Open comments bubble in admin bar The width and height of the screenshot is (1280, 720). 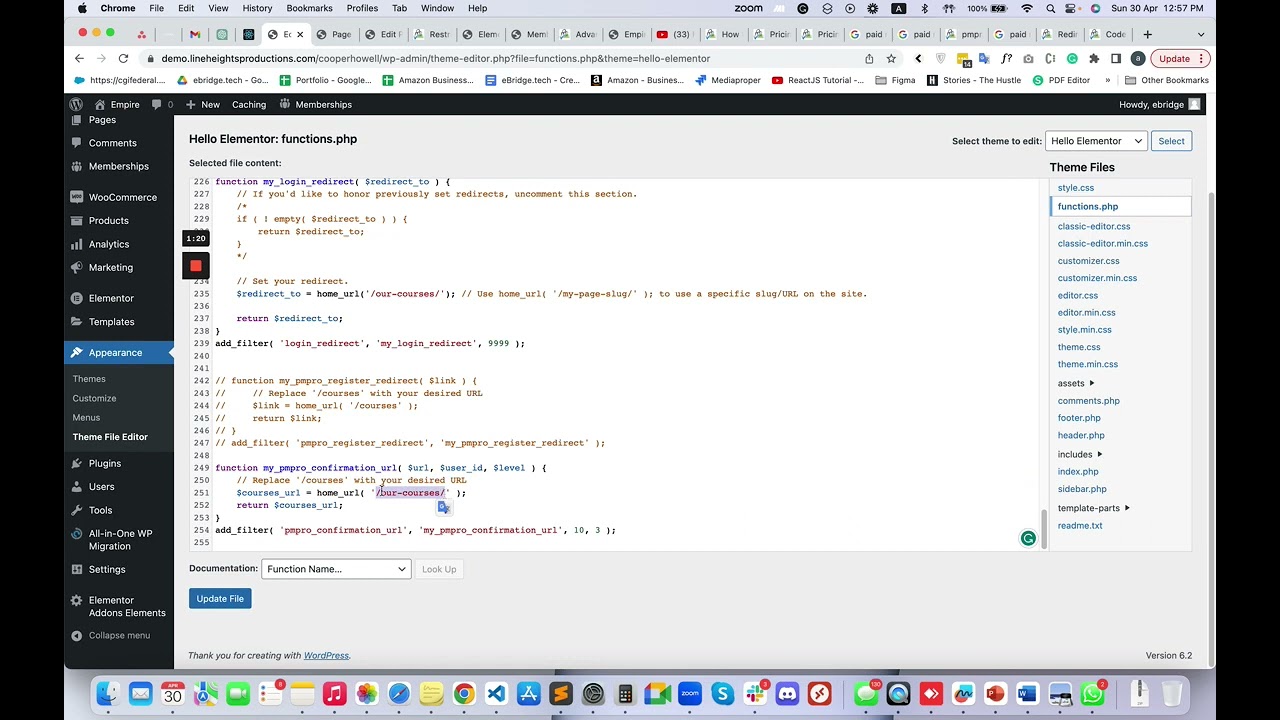click(x=162, y=104)
